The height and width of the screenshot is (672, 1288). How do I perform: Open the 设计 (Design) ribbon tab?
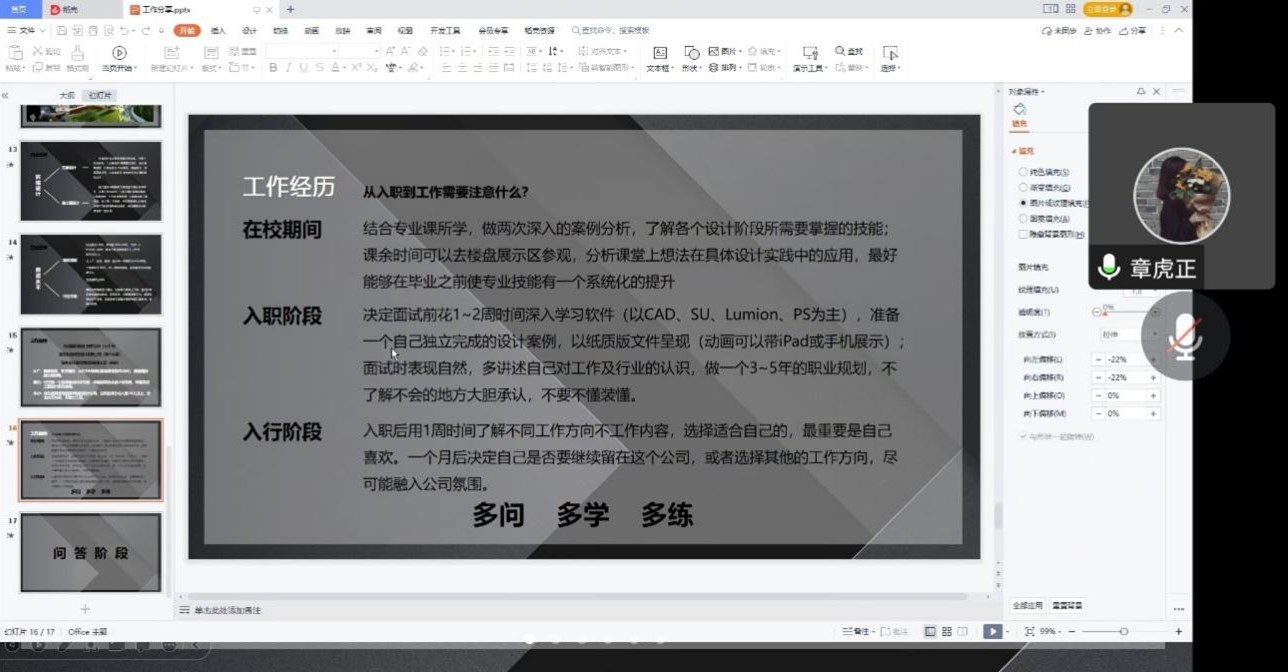pyautogui.click(x=249, y=31)
